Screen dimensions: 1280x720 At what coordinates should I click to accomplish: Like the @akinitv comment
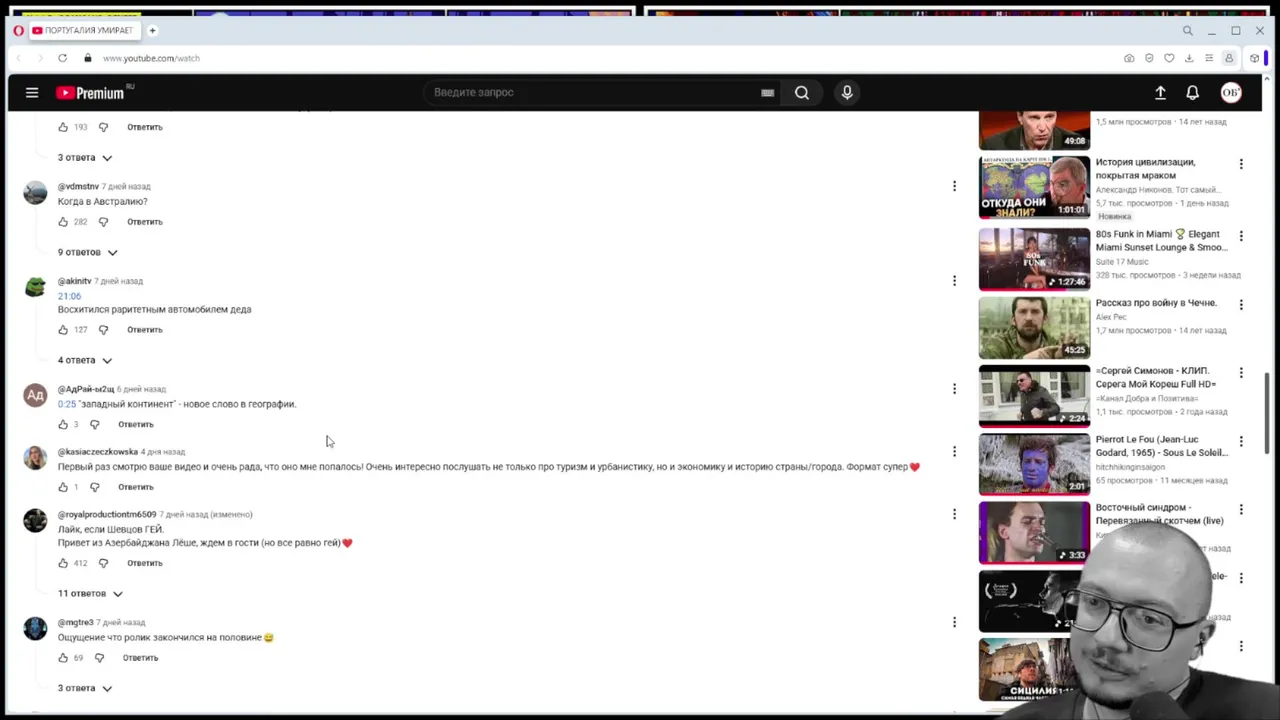(x=63, y=330)
